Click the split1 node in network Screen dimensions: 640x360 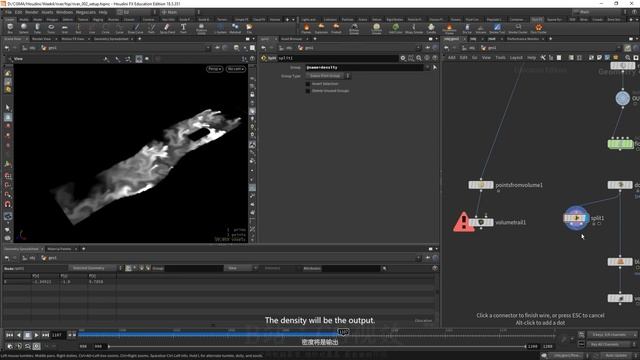[576, 218]
